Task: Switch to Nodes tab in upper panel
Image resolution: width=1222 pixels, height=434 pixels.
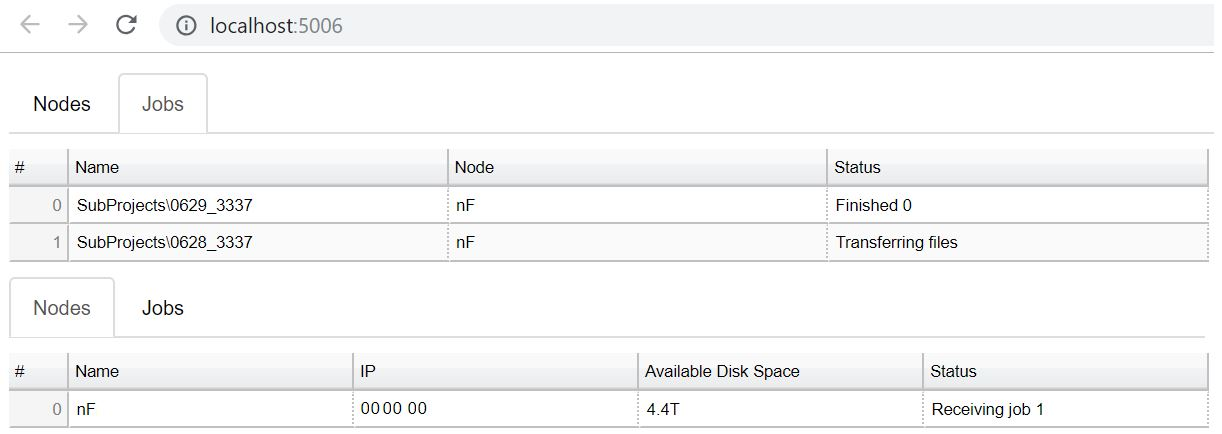Action: coord(62,104)
